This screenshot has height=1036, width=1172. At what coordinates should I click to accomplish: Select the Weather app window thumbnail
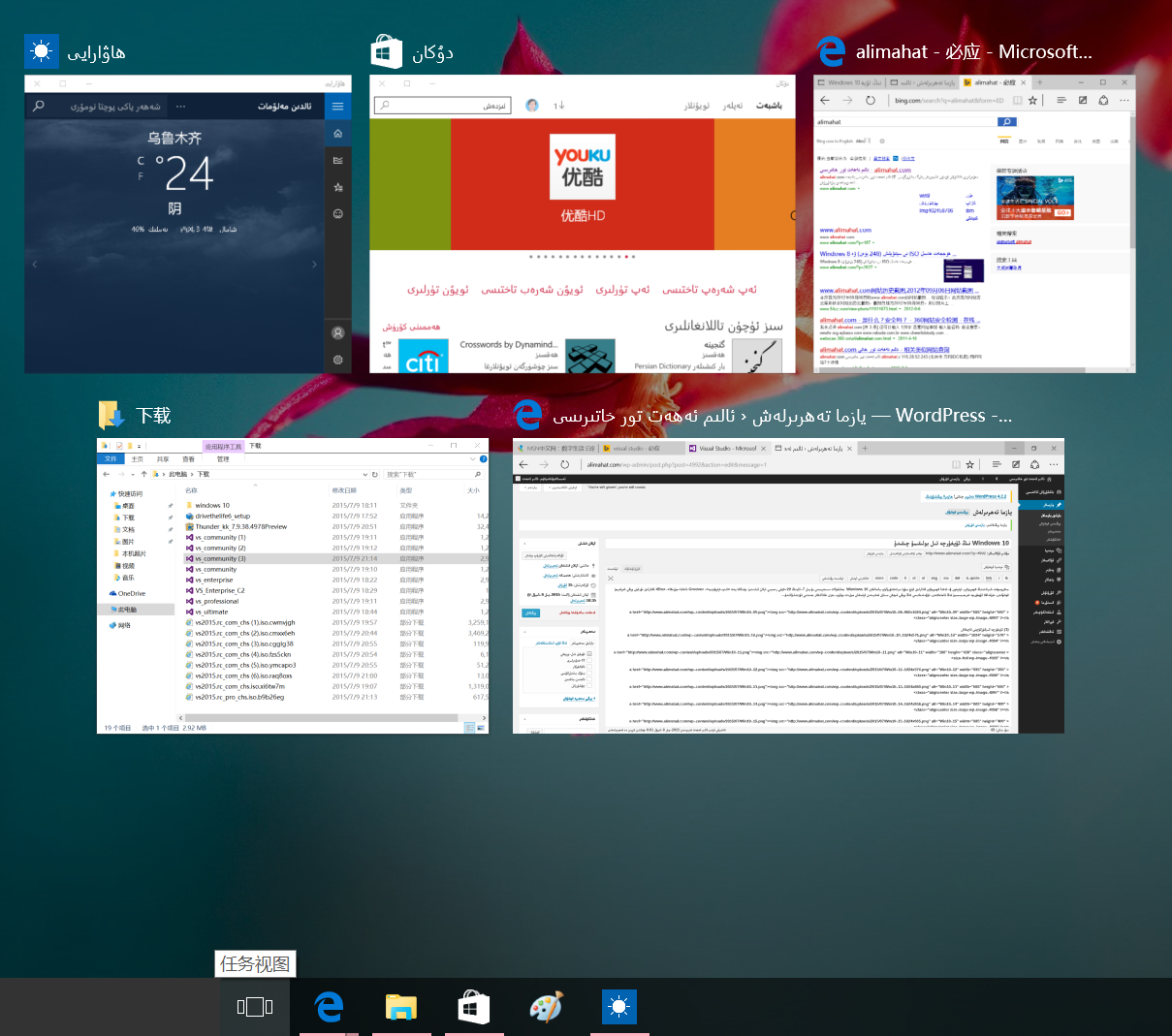[188, 225]
